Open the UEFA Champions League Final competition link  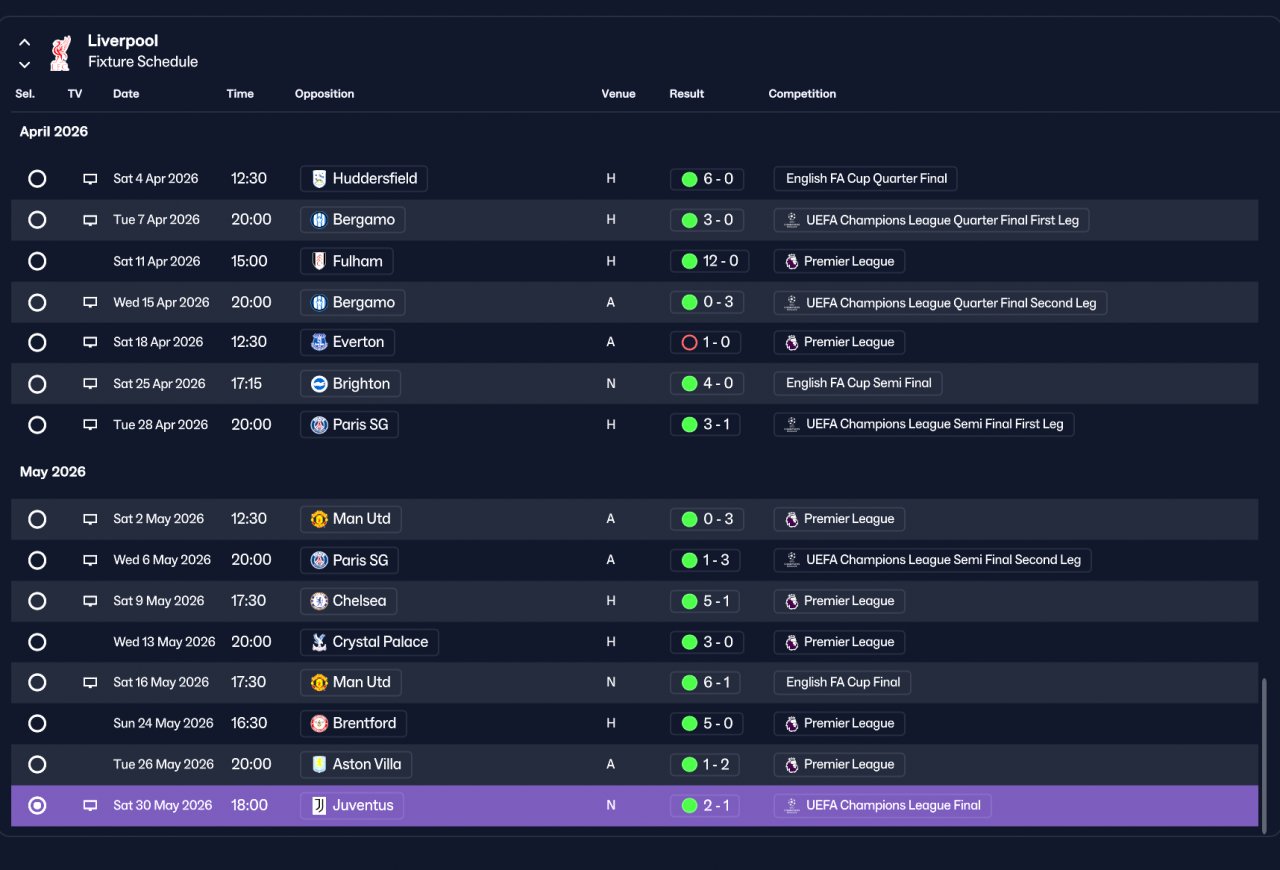pos(882,805)
